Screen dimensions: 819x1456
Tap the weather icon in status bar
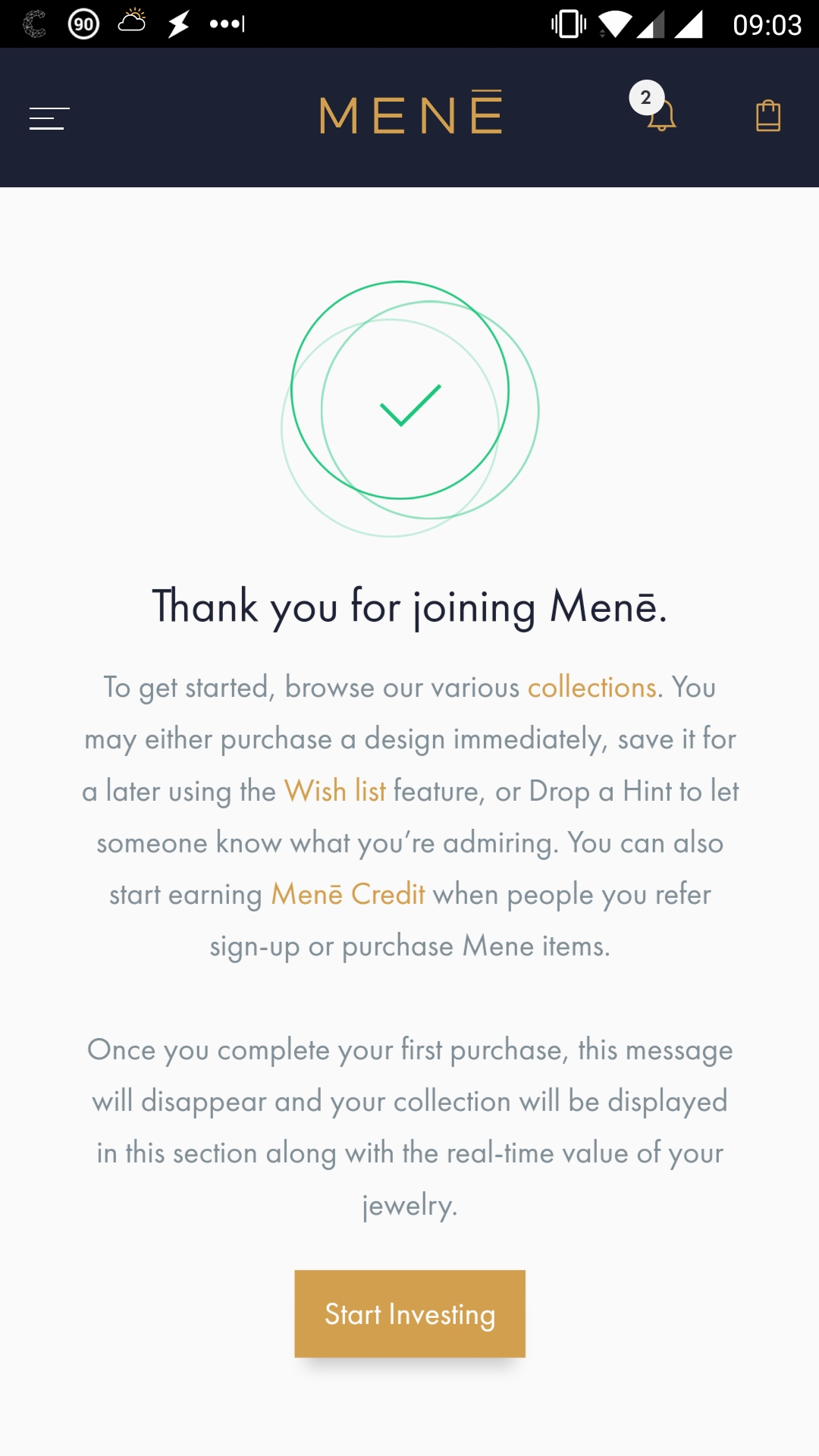click(x=132, y=21)
